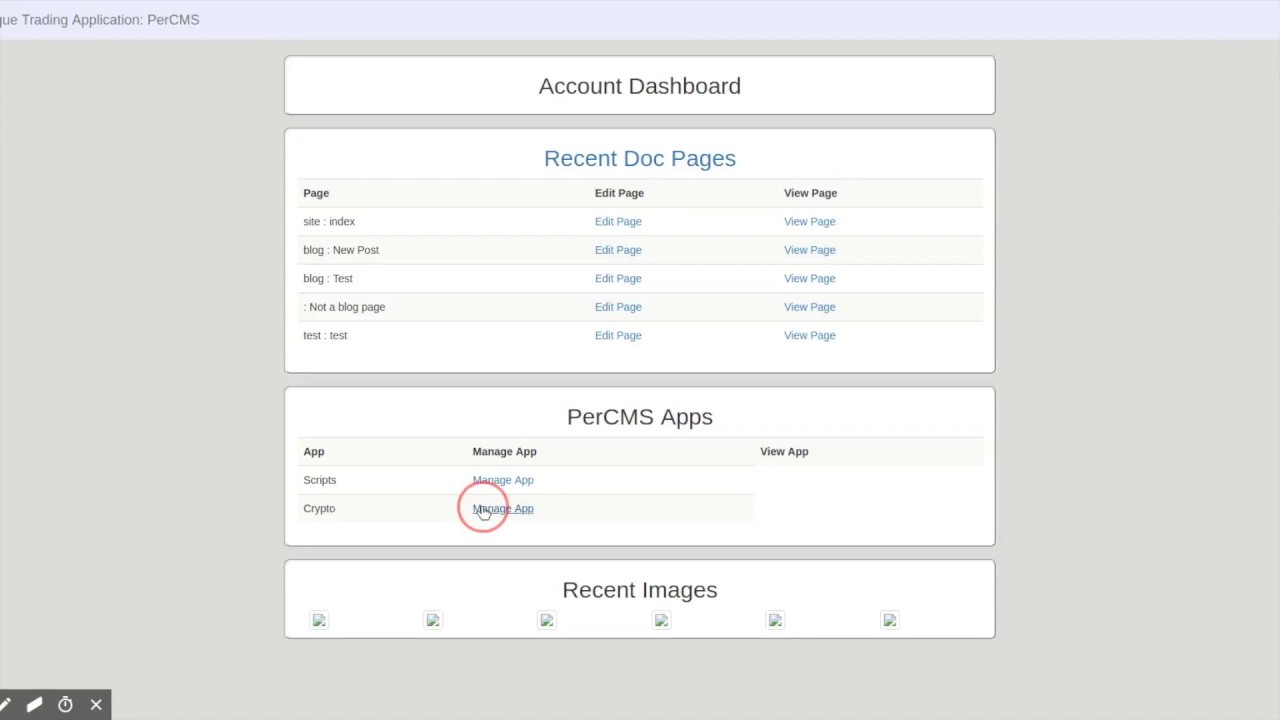This screenshot has height=720, width=1280.
Task: View the blog : Test page
Action: [x=810, y=278]
